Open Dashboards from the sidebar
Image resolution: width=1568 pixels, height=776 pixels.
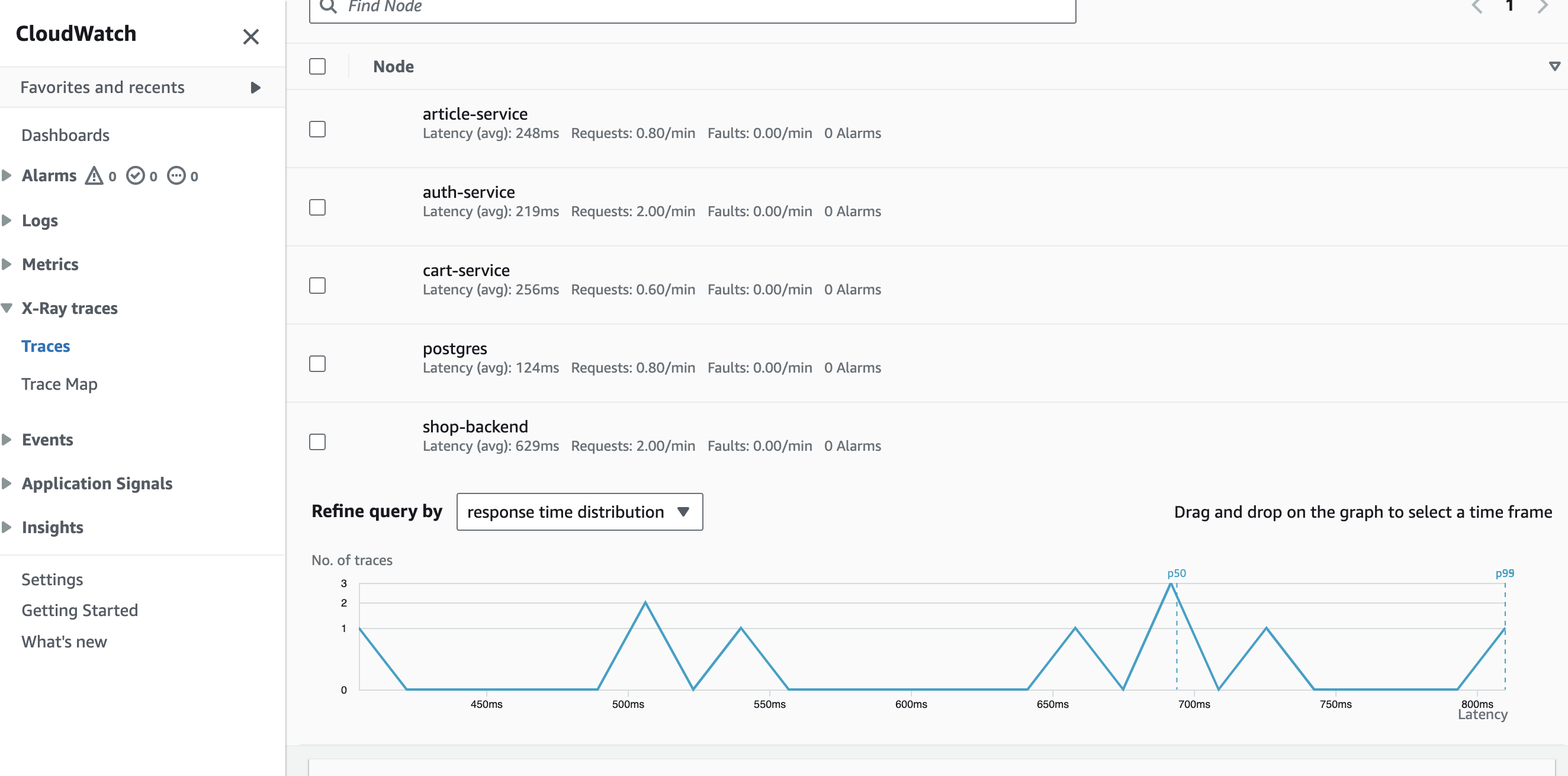click(65, 134)
